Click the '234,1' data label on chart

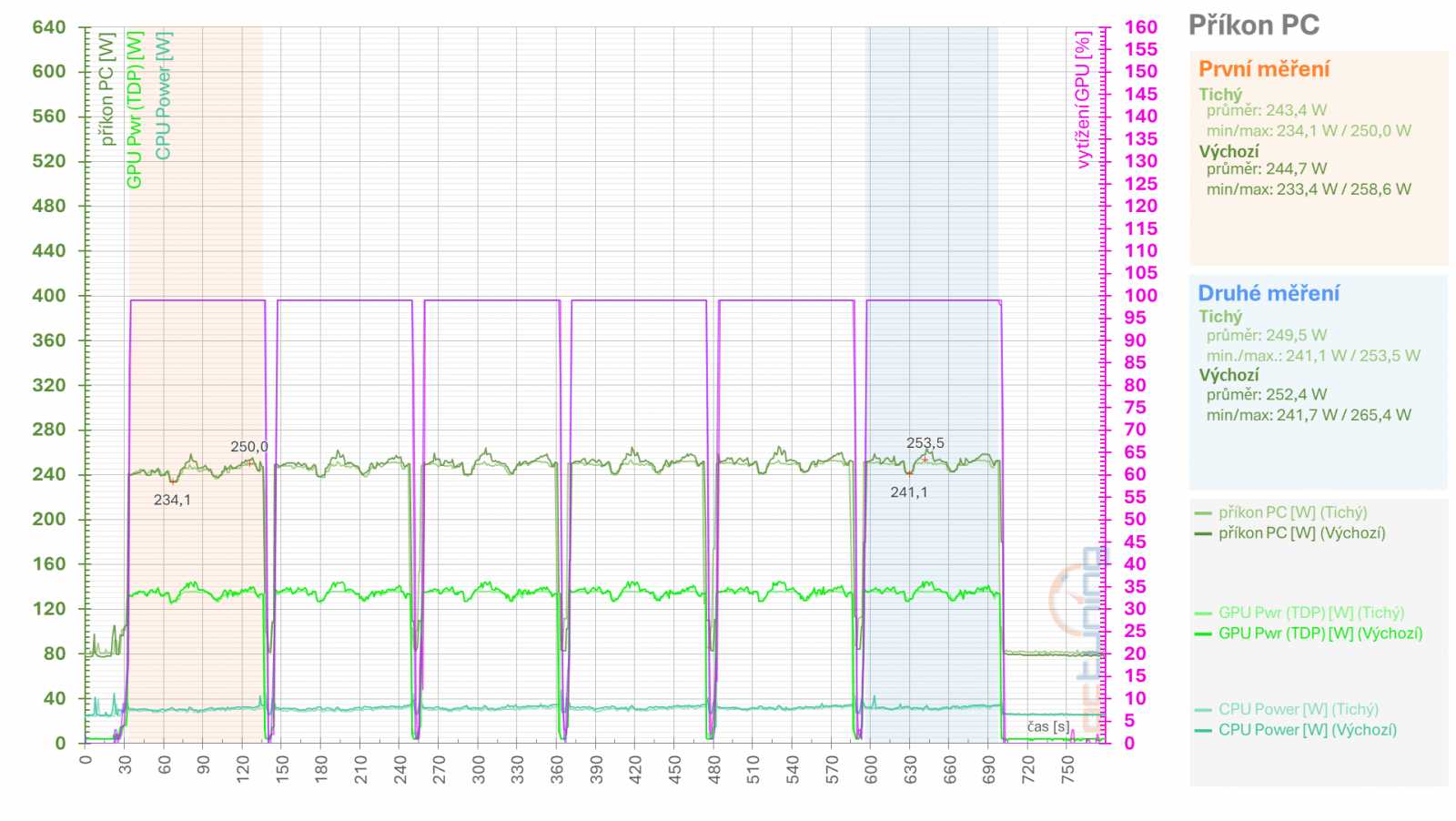coord(172,500)
